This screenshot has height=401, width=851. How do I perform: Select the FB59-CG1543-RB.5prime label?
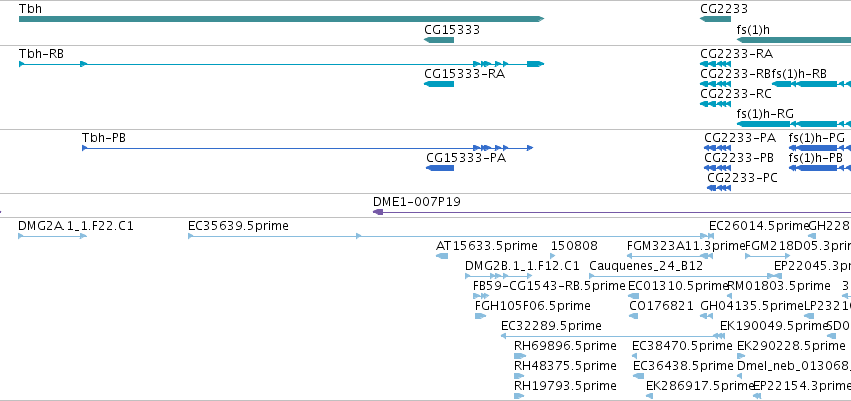(x=549, y=286)
